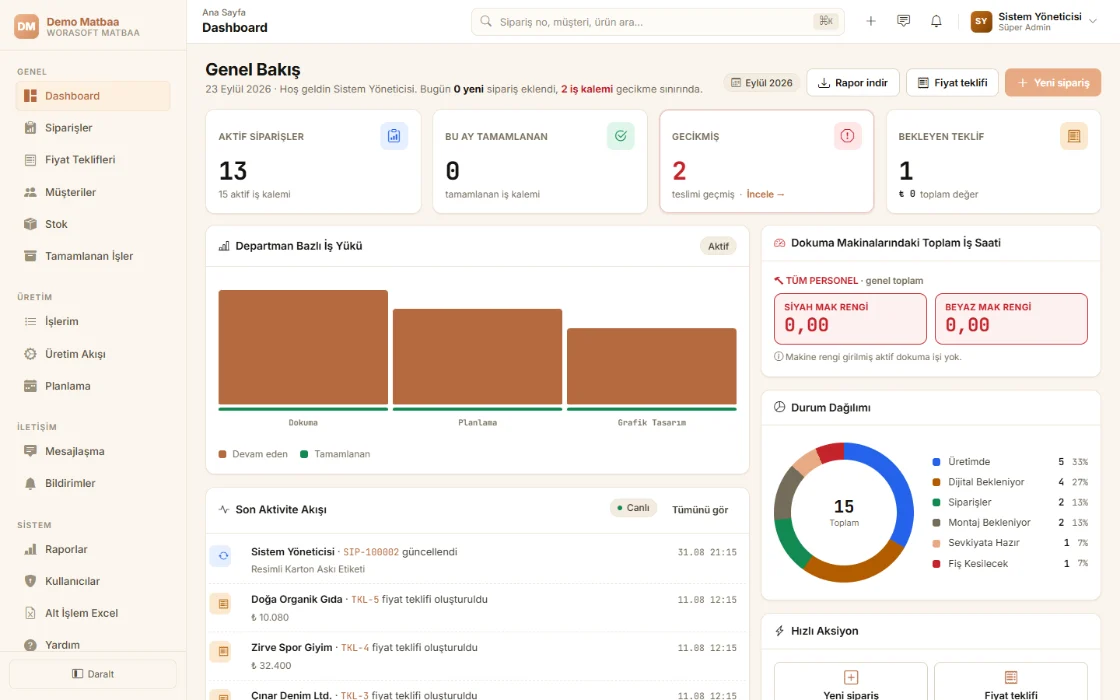Click Yeni sipariş quick action tile

point(851,682)
